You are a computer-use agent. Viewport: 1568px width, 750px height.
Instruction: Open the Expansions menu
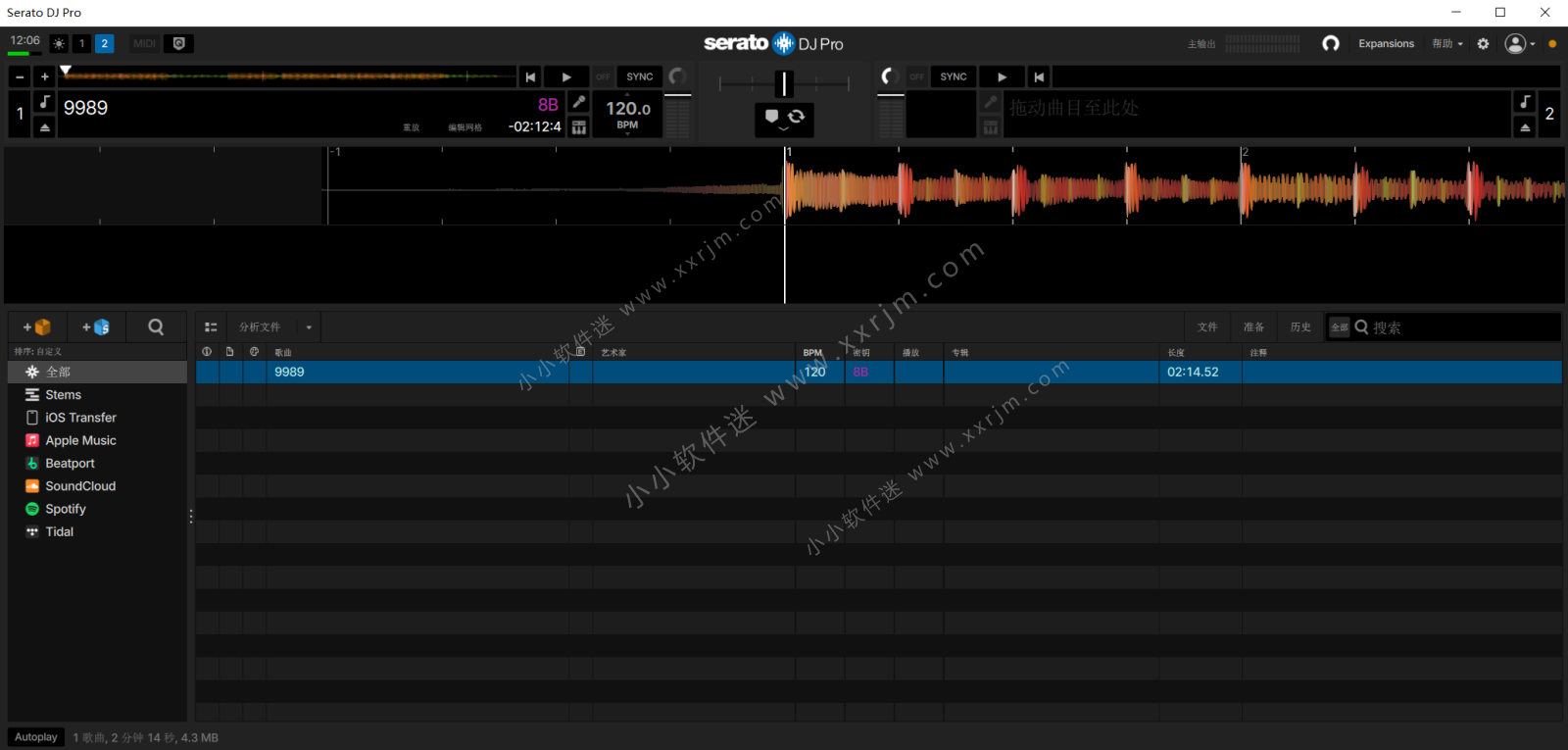click(x=1386, y=43)
